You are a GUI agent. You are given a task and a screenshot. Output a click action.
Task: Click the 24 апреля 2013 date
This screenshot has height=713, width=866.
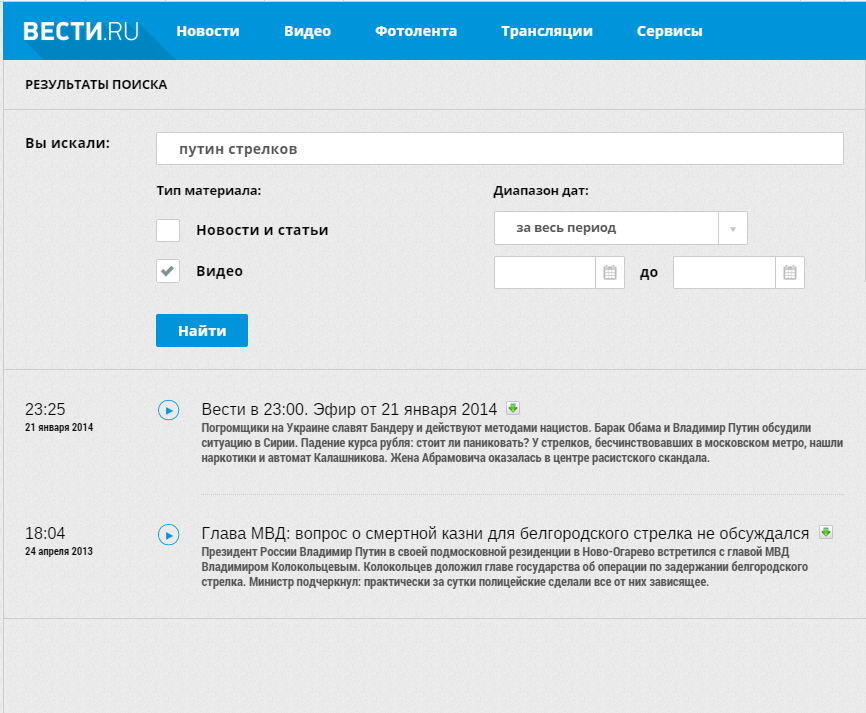pyautogui.click(x=59, y=551)
